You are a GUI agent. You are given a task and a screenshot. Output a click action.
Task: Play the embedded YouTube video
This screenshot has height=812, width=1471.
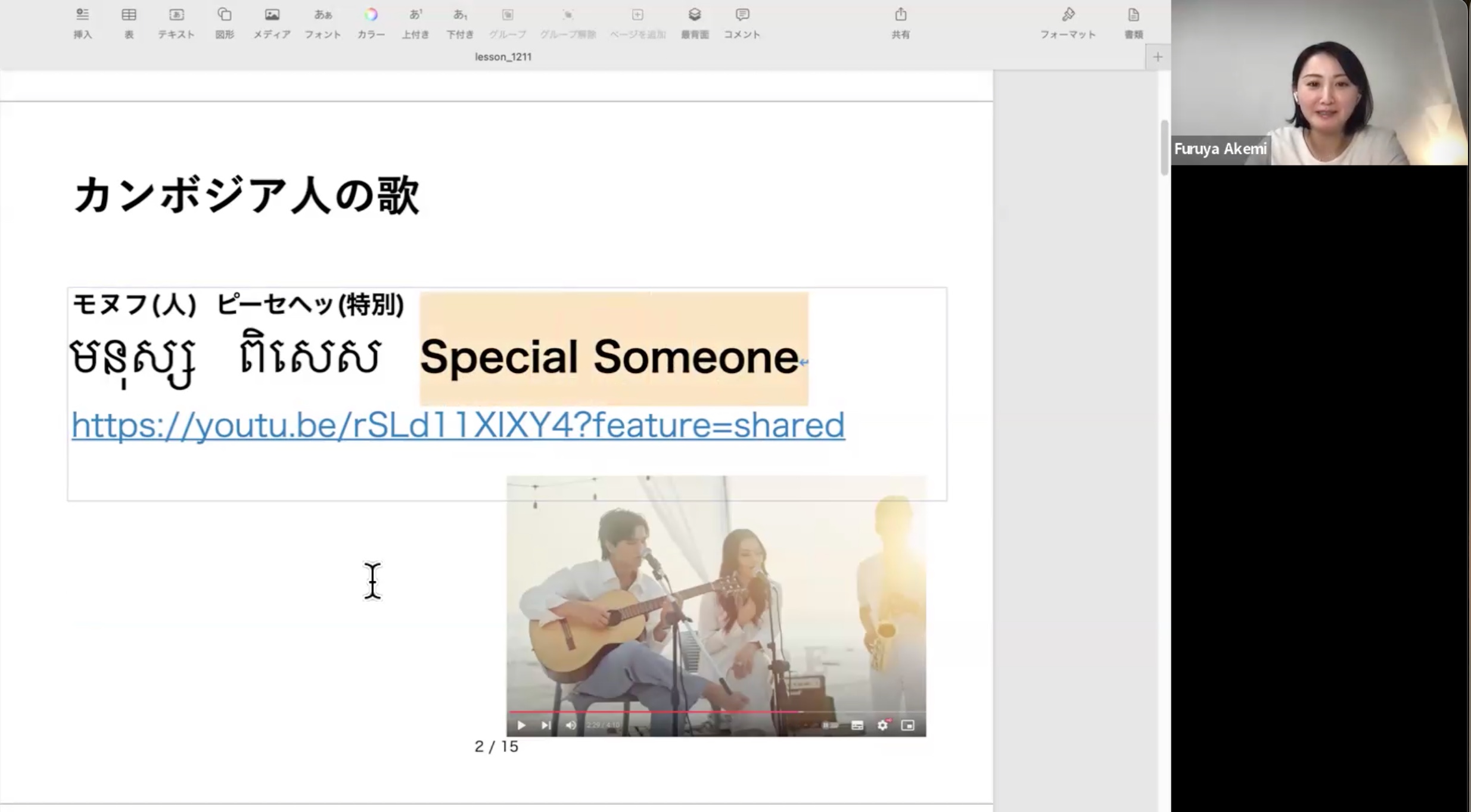(x=521, y=725)
